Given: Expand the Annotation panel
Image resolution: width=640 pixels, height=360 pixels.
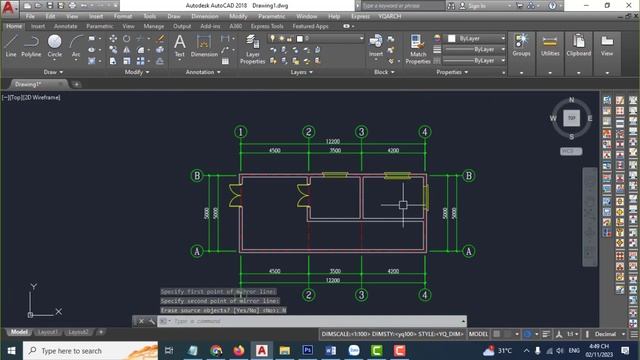Looking at the screenshot, I should (x=203, y=72).
